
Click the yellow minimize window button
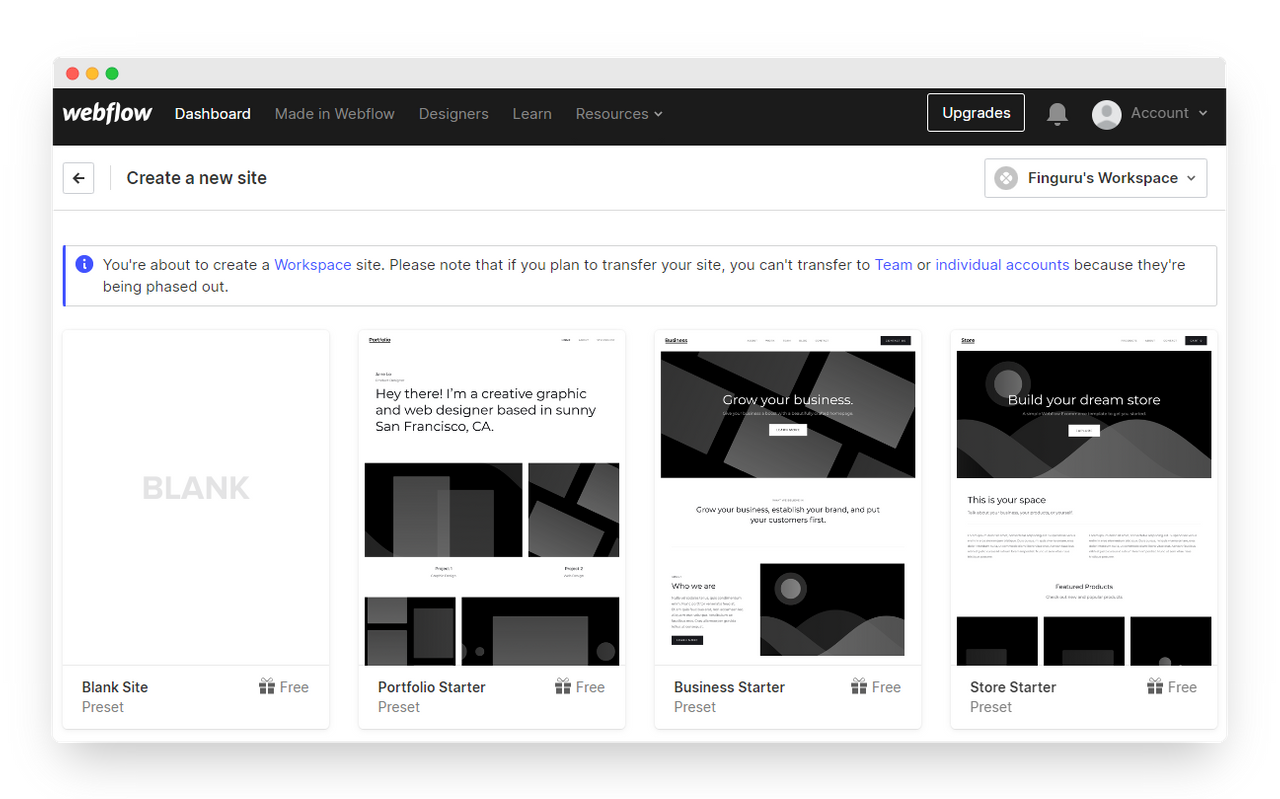pyautogui.click(x=92, y=73)
